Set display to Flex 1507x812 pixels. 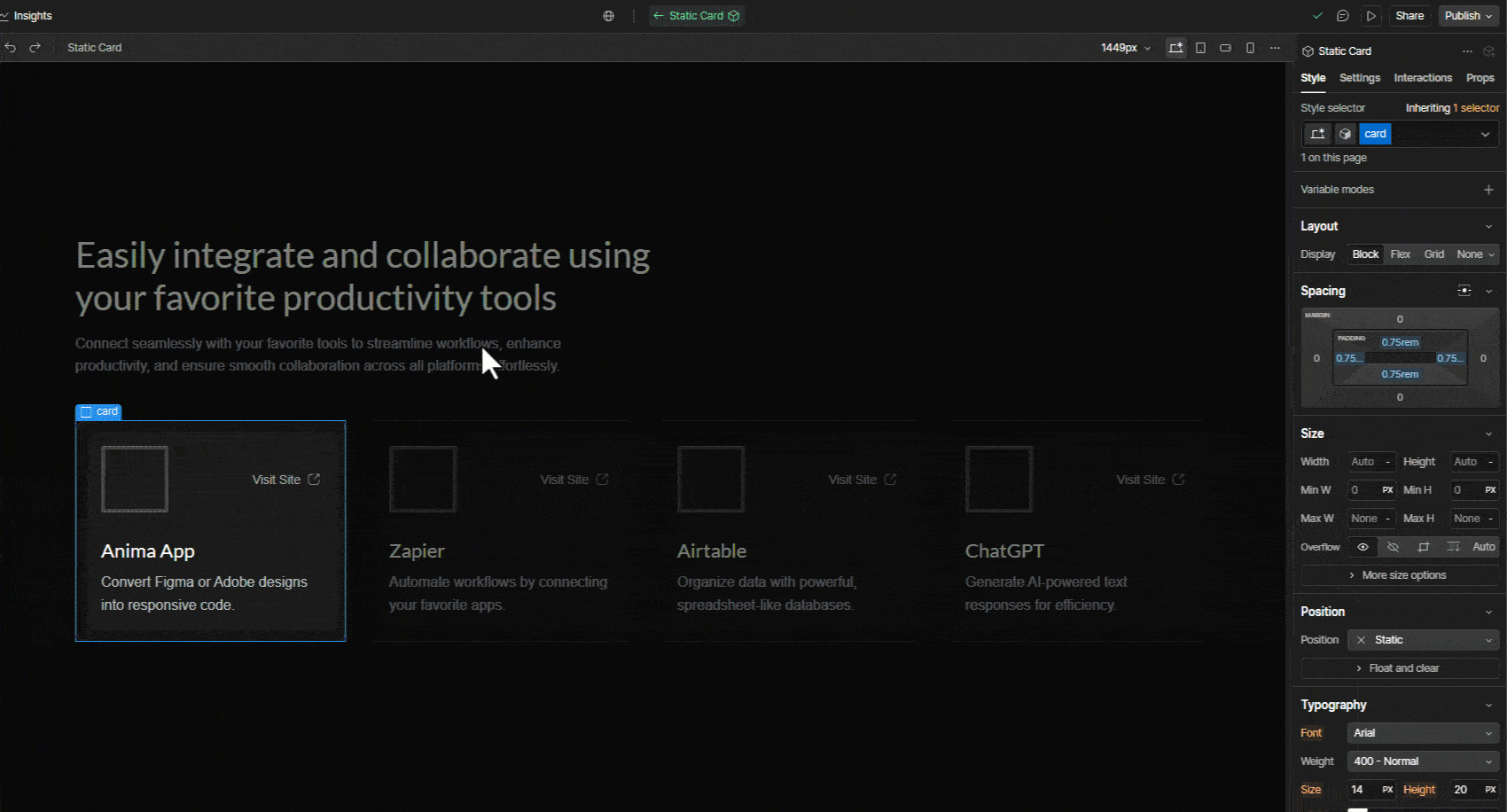(1400, 254)
